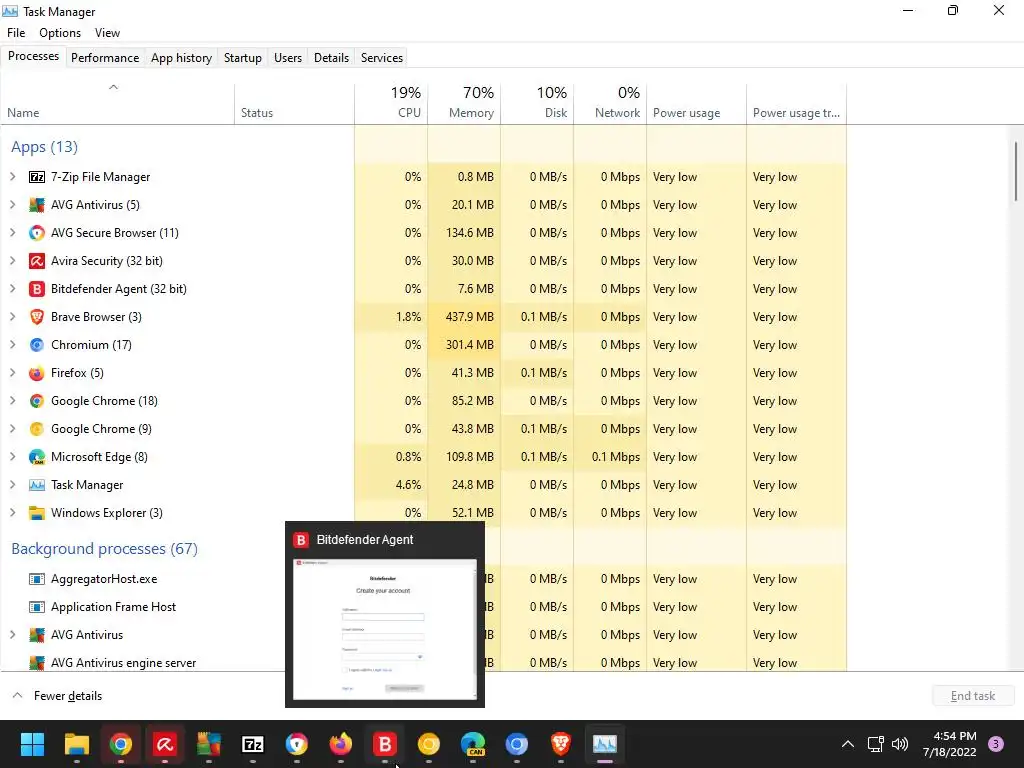The image size is (1024, 768).
Task: Switch to the App history tab
Action: [182, 57]
